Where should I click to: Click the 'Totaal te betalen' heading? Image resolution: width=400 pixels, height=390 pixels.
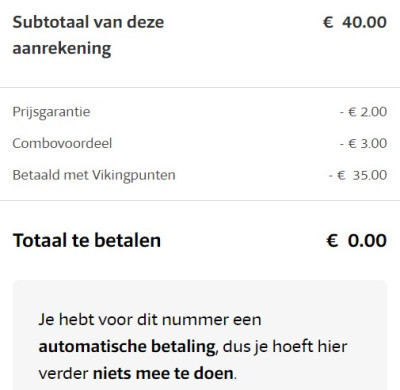(87, 240)
